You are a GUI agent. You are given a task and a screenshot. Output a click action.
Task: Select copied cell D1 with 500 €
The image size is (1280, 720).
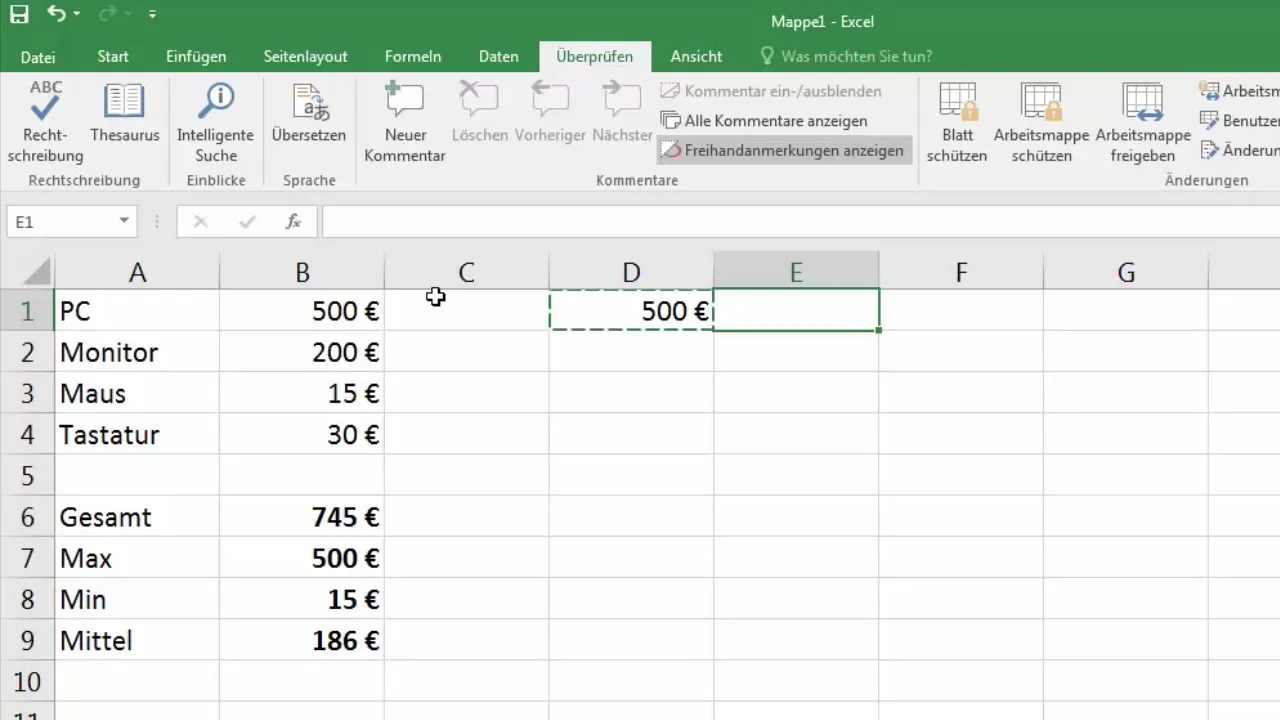(x=631, y=311)
